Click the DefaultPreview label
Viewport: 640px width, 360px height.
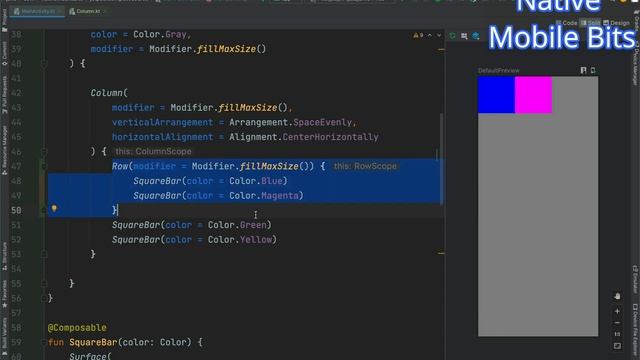499,71
